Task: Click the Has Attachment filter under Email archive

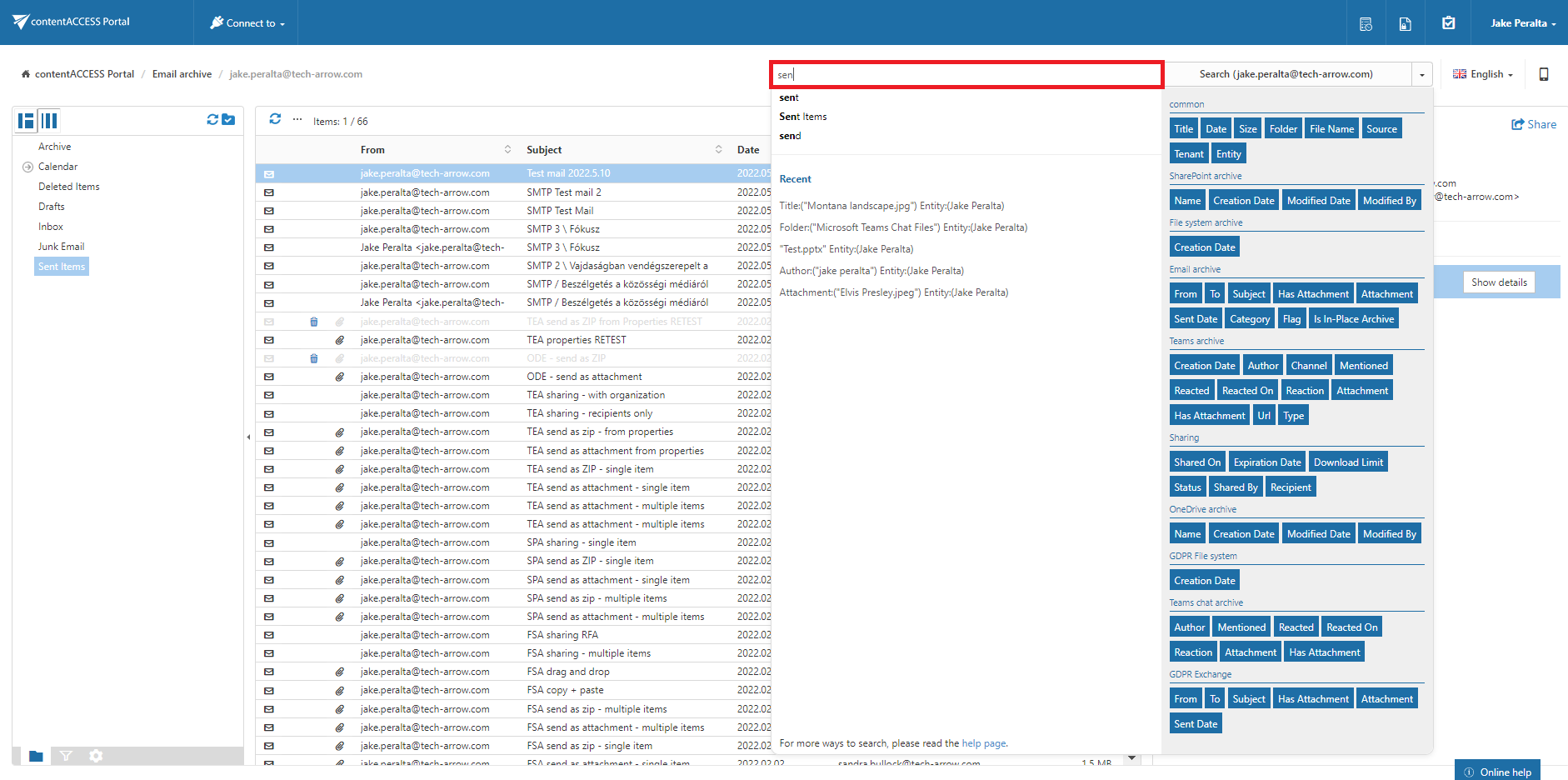Action: coord(1312,294)
